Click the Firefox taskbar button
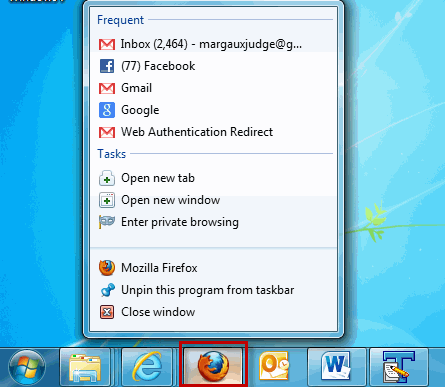 213,365
